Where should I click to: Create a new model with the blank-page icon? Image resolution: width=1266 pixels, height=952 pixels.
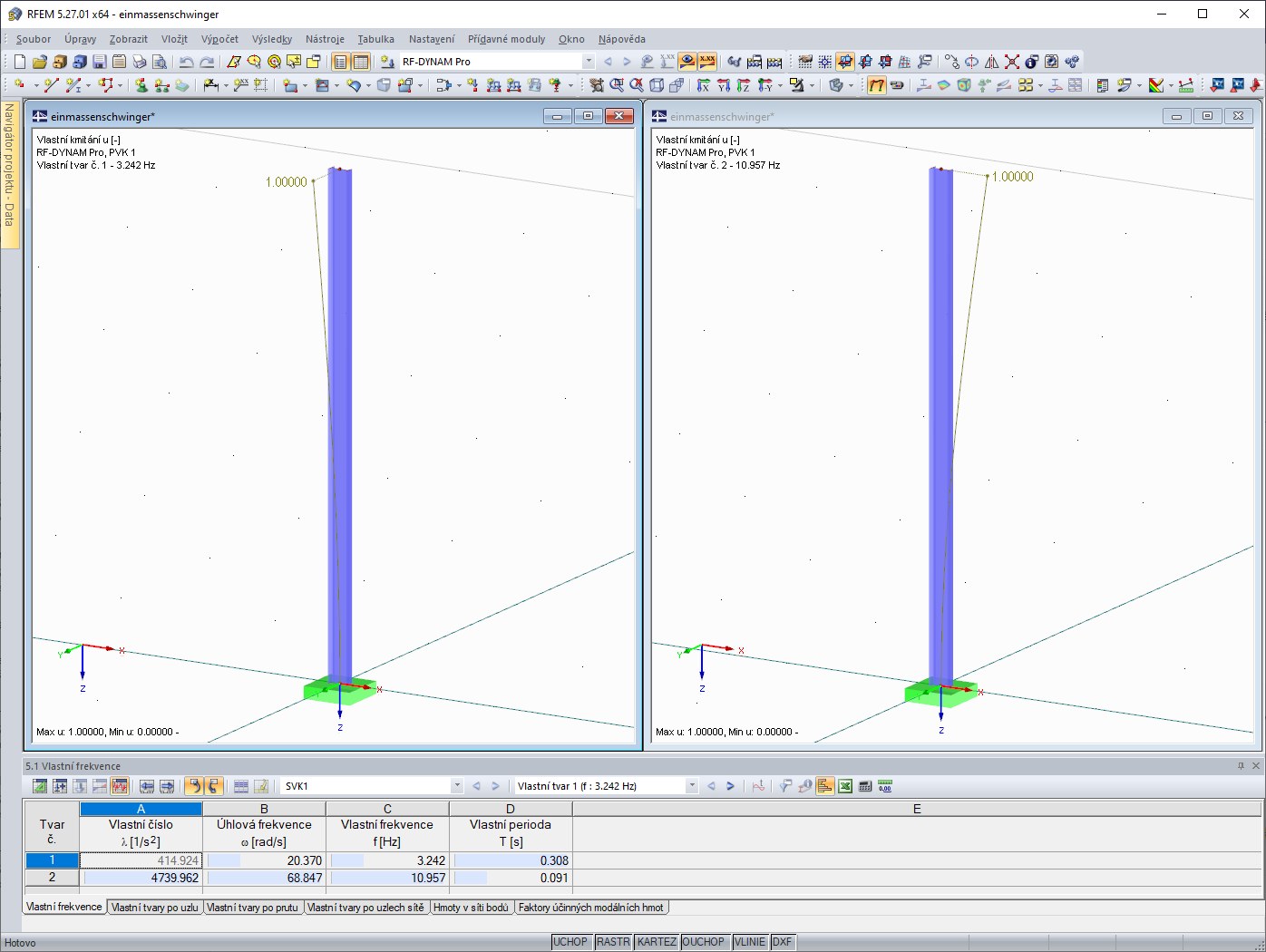tap(20, 62)
